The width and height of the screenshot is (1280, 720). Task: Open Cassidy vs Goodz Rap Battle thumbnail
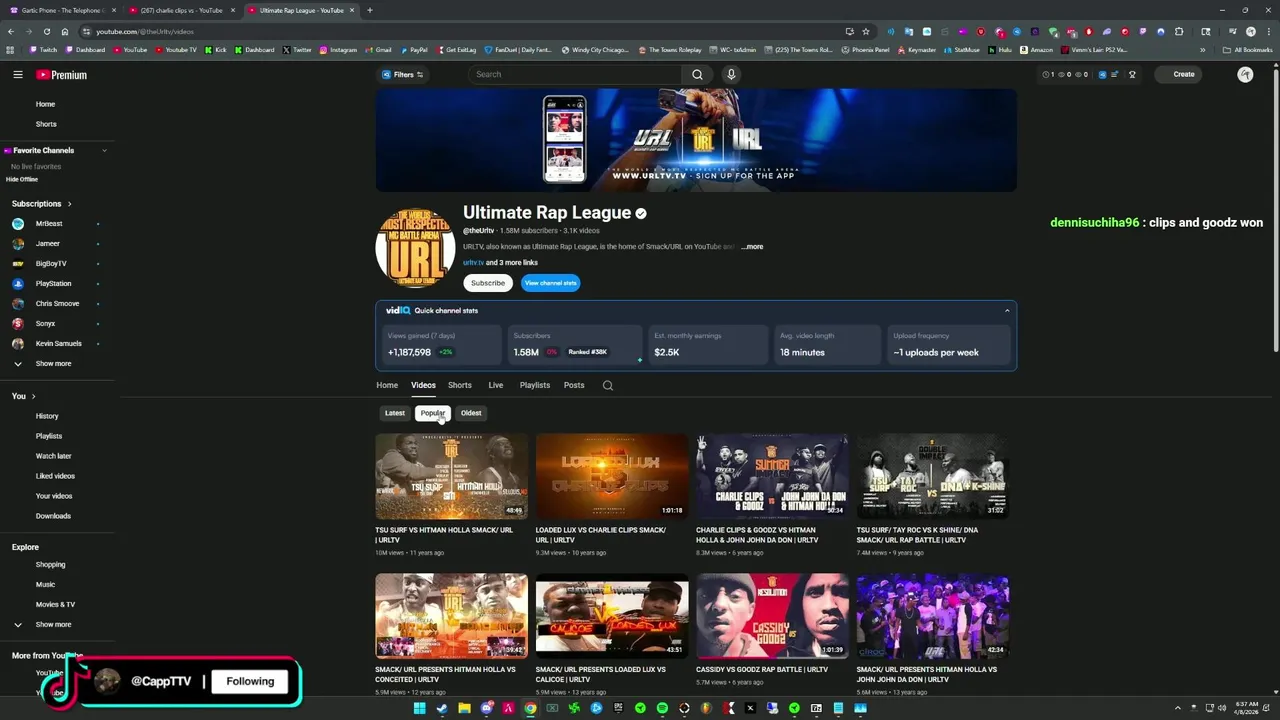tap(772, 616)
